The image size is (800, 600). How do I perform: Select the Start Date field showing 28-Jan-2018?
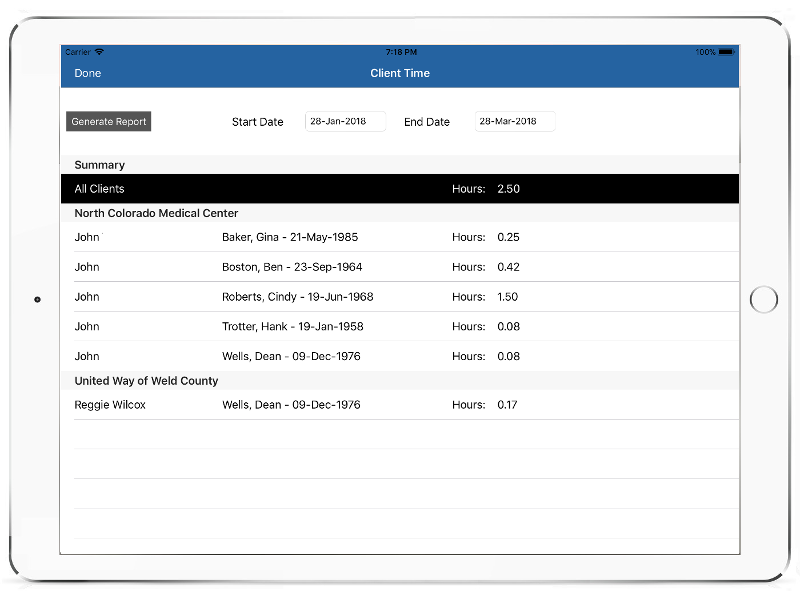(345, 122)
